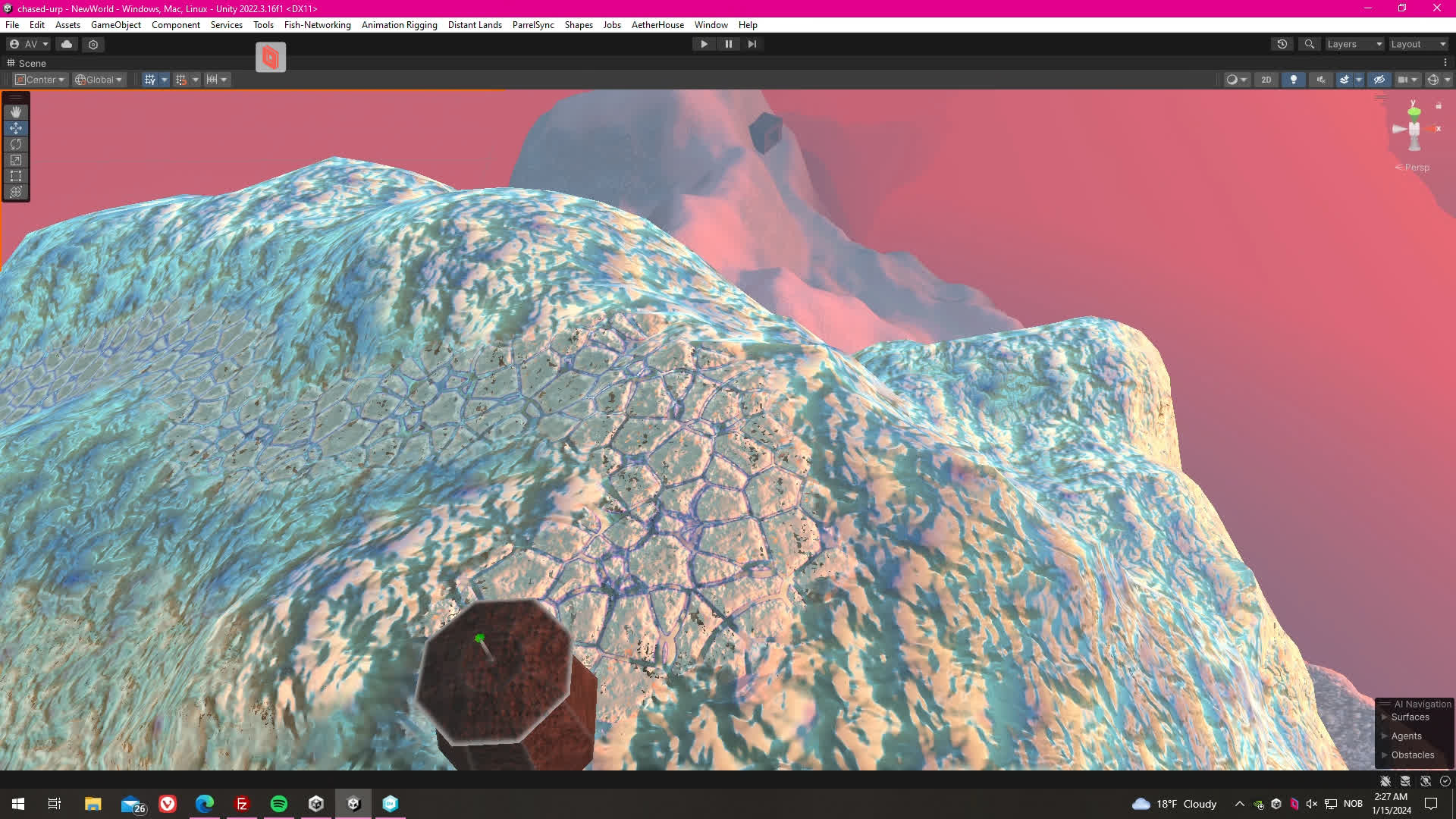
Task: Expand Agents in AI Navigation overlay
Action: (1385, 736)
